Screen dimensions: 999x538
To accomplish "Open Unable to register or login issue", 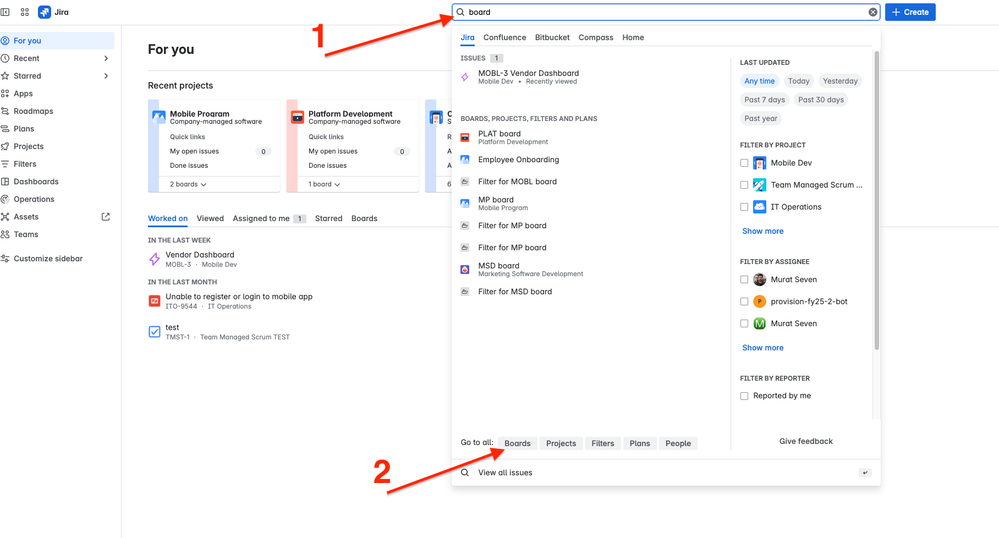I will (x=239, y=297).
